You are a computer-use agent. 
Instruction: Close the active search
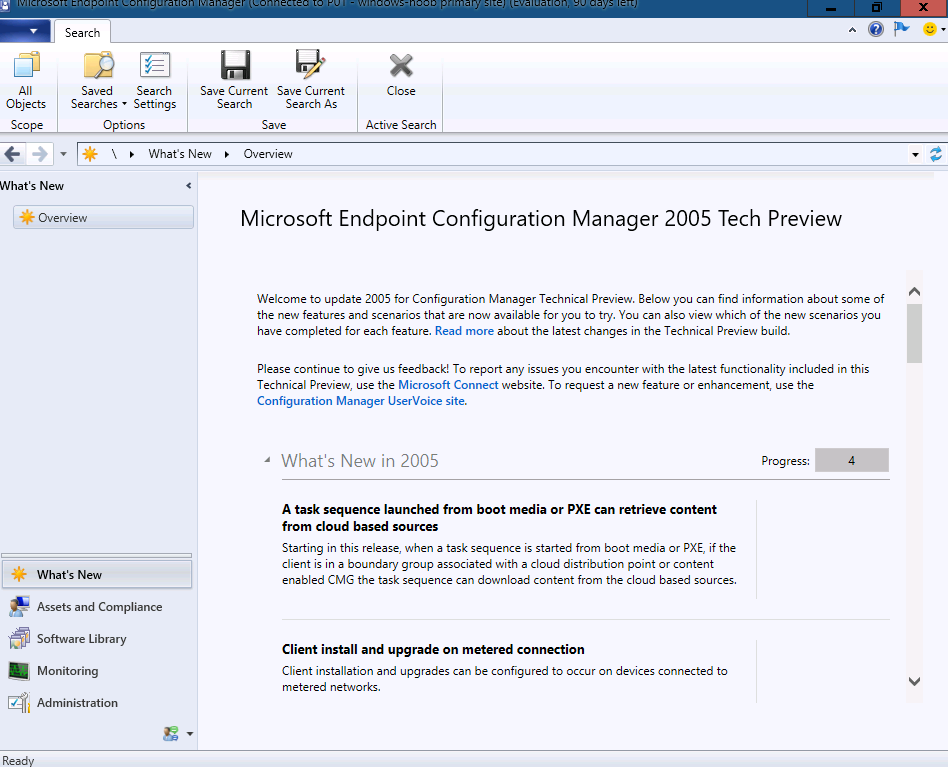[401, 75]
